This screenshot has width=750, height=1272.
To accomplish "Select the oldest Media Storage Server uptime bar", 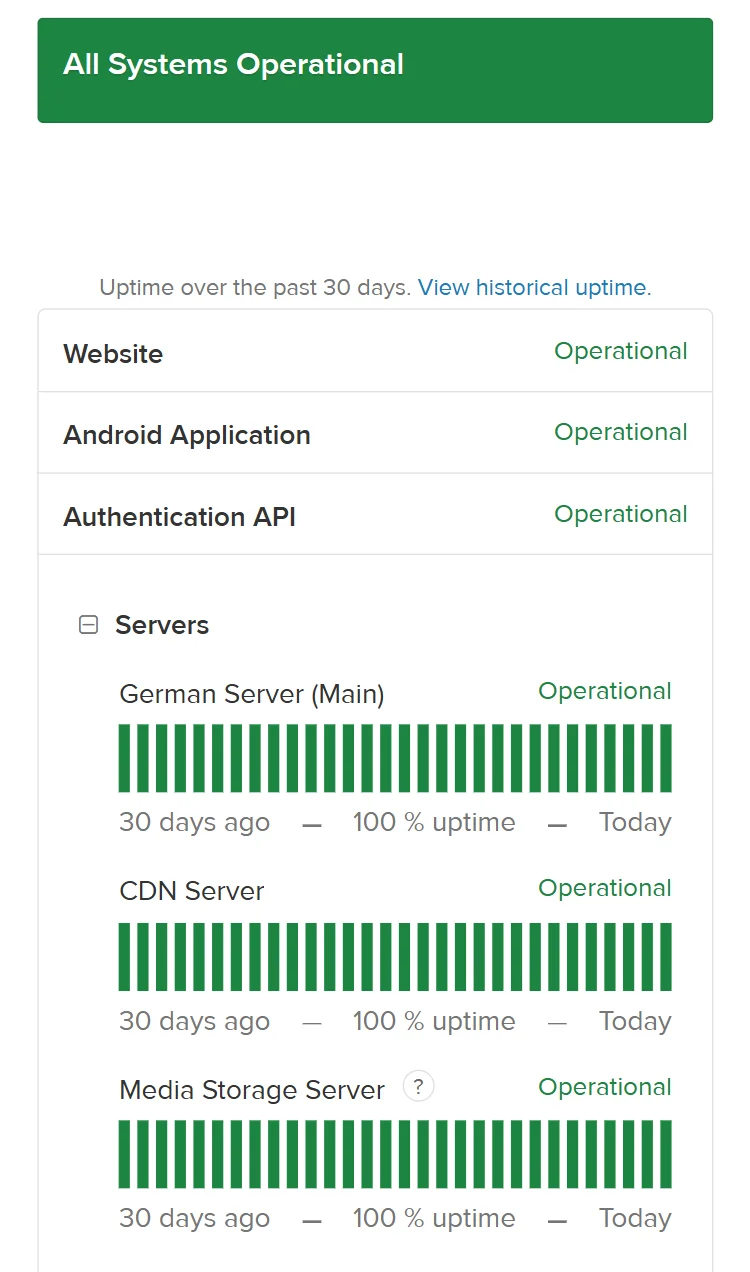I will 125,1154.
